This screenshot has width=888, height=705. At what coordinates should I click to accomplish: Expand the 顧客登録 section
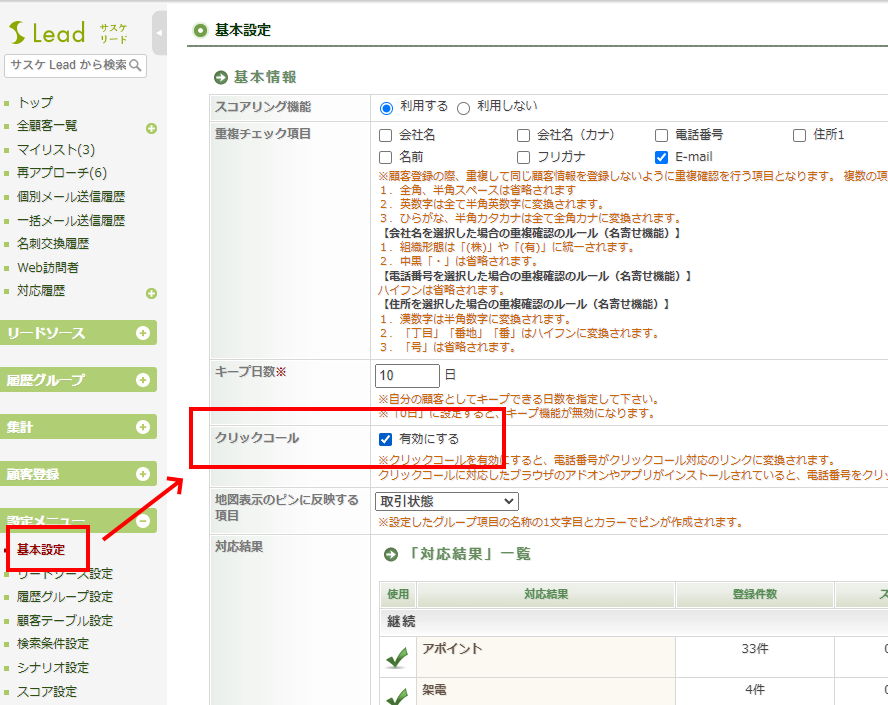pyautogui.click(x=143, y=474)
